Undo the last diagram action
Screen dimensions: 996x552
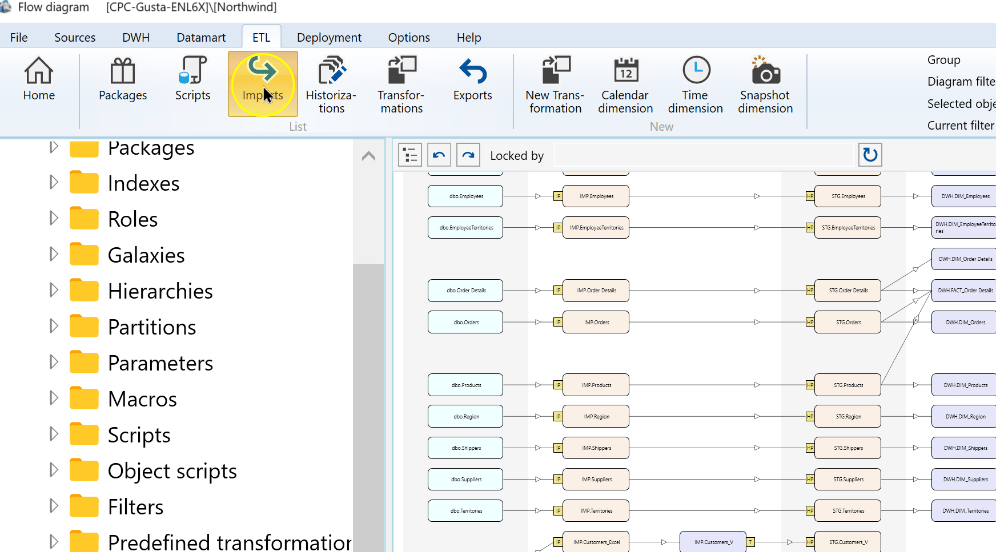(439, 155)
